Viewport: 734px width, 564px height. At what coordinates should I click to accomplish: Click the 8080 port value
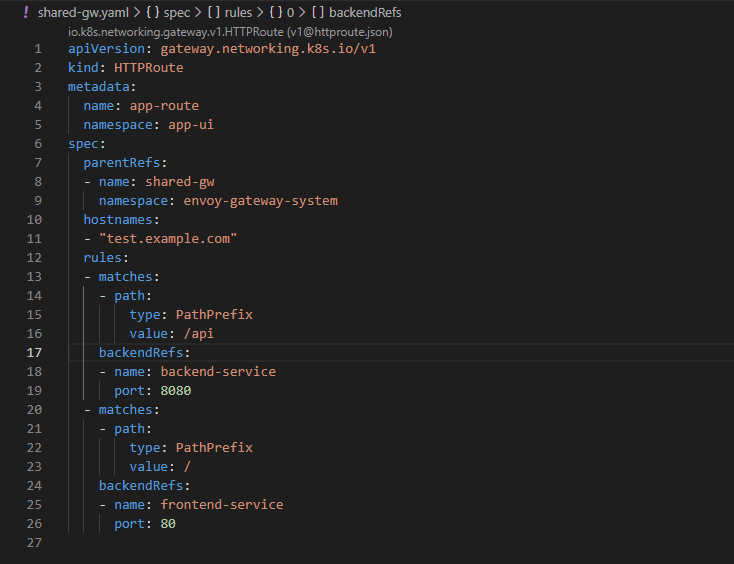(x=176, y=391)
